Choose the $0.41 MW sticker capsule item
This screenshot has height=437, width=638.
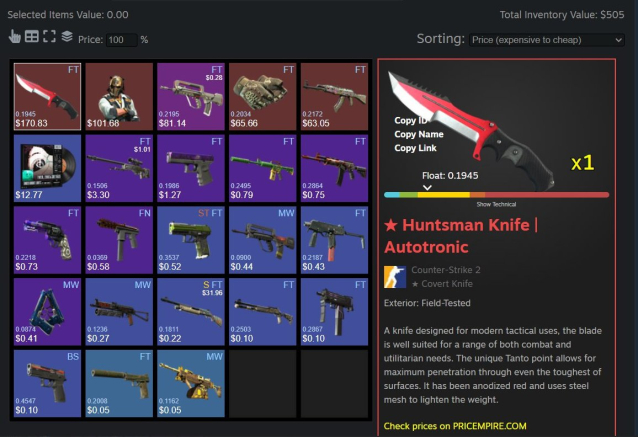(47, 312)
